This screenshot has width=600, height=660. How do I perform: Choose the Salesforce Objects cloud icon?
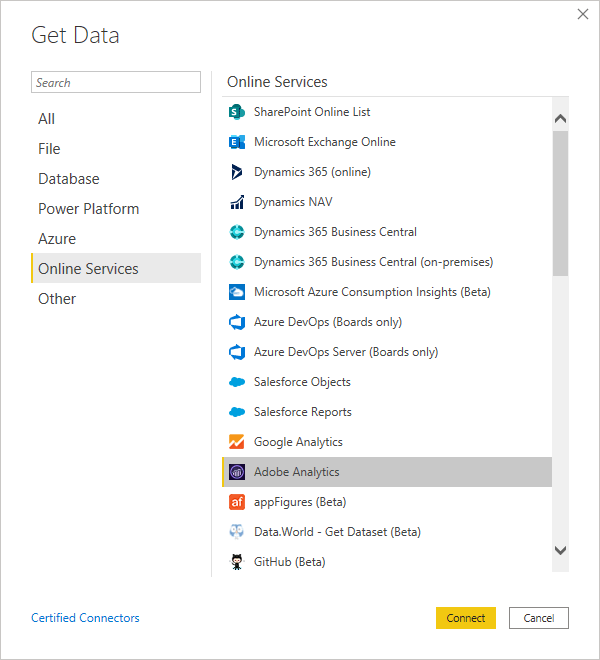pyautogui.click(x=237, y=382)
